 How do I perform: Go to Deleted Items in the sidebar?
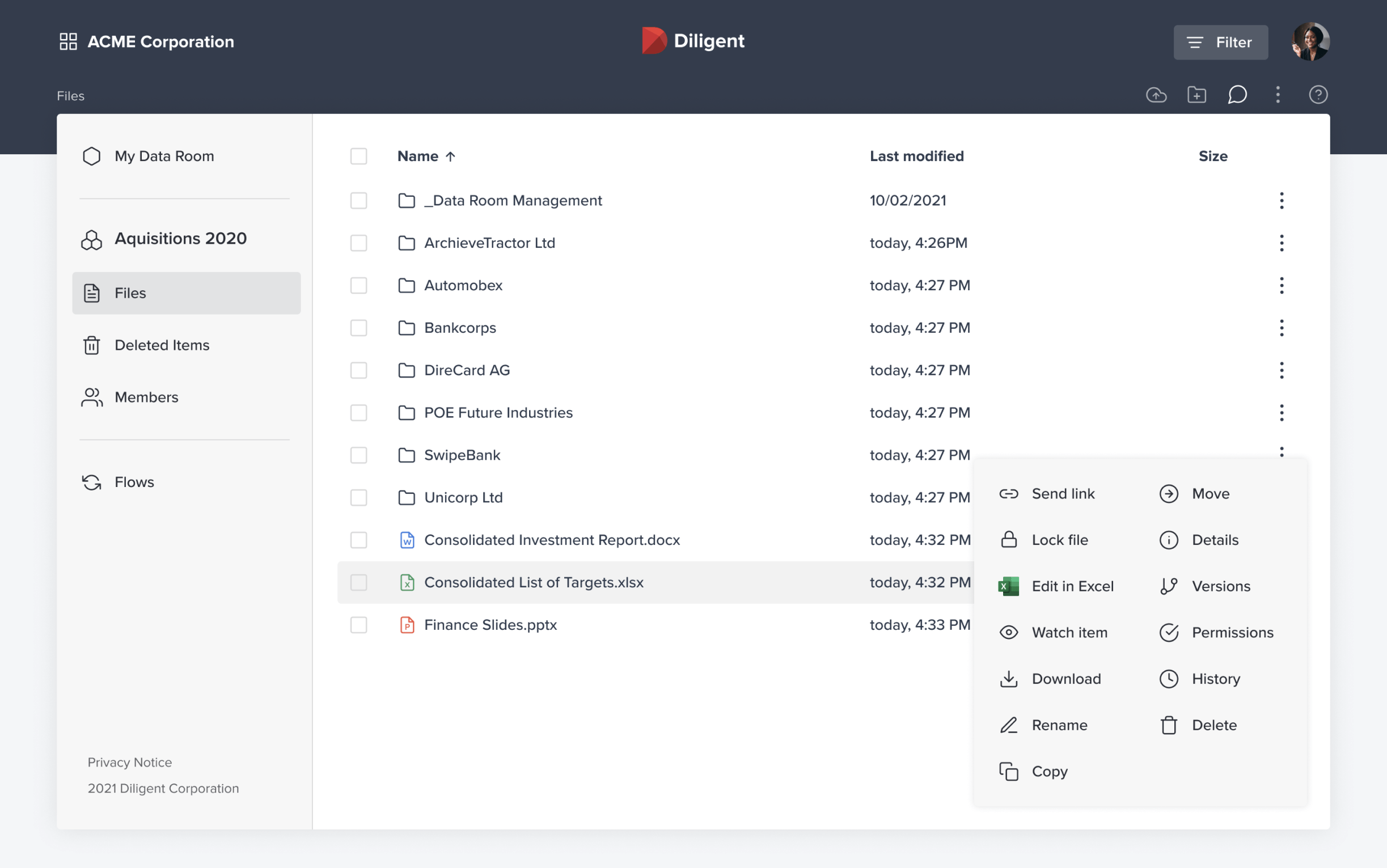[x=162, y=345]
